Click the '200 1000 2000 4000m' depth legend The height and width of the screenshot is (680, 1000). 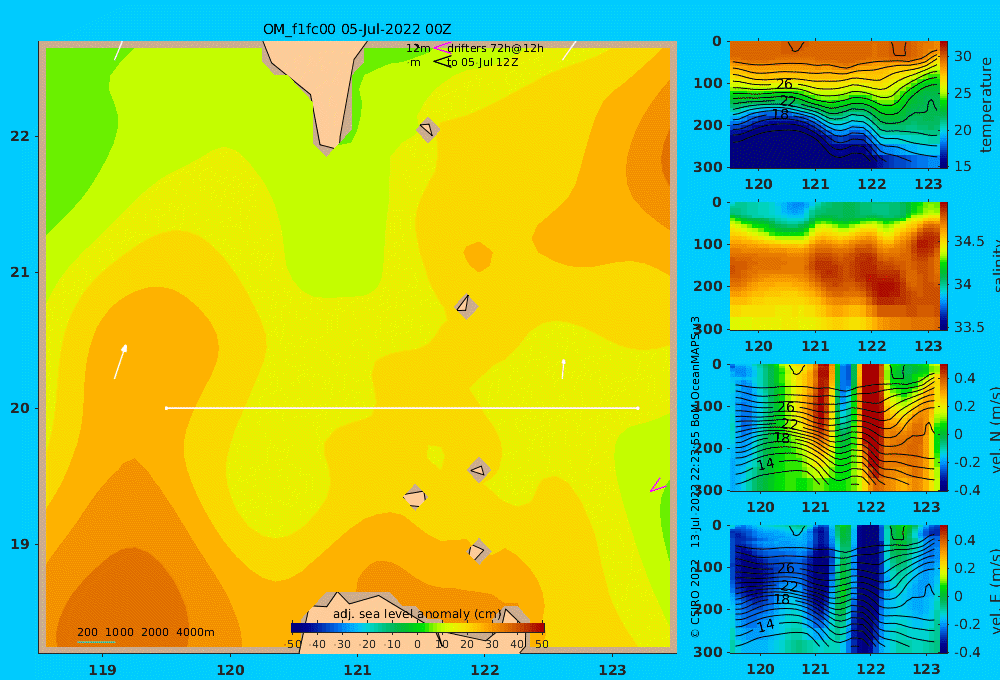click(145, 632)
